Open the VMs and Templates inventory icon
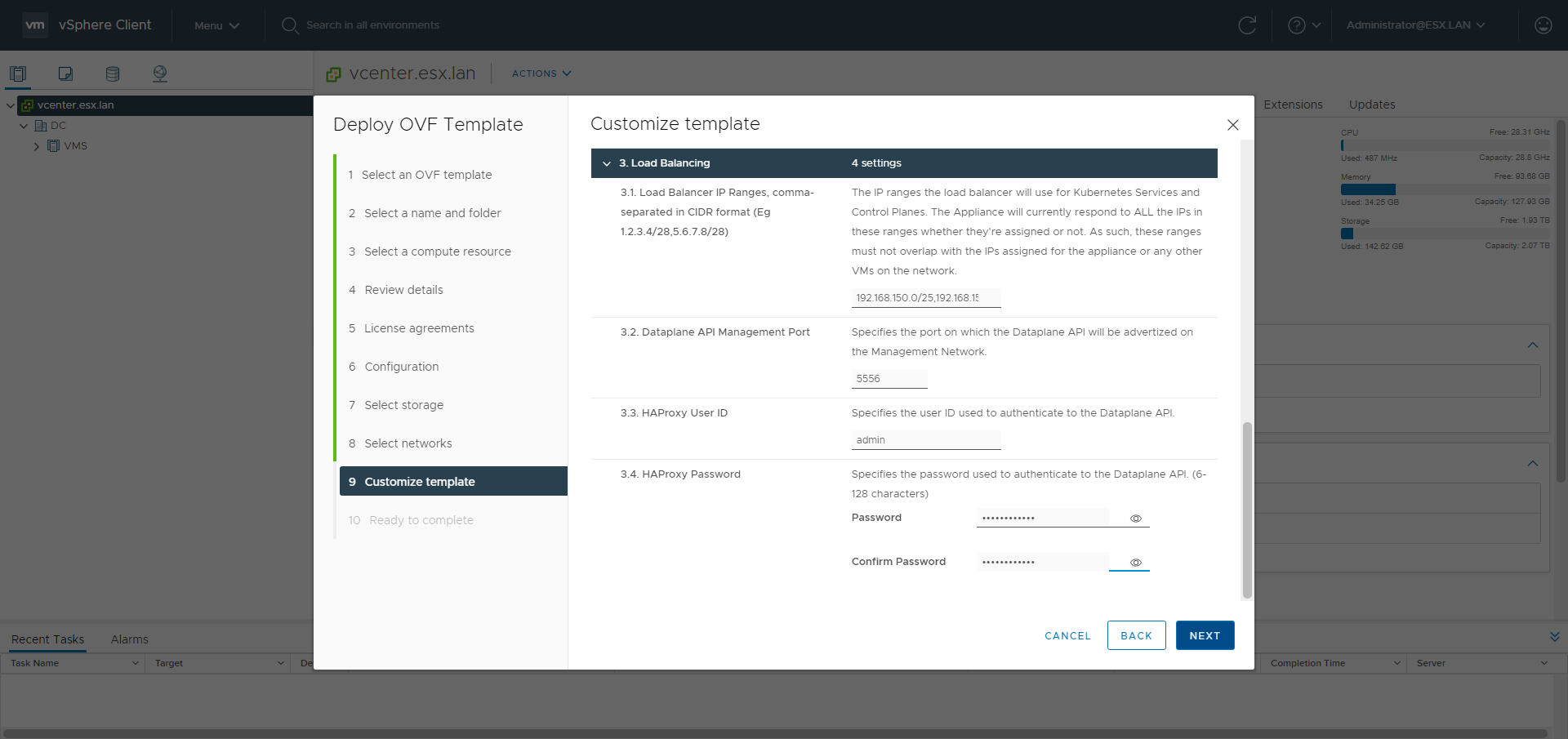 pyautogui.click(x=65, y=73)
